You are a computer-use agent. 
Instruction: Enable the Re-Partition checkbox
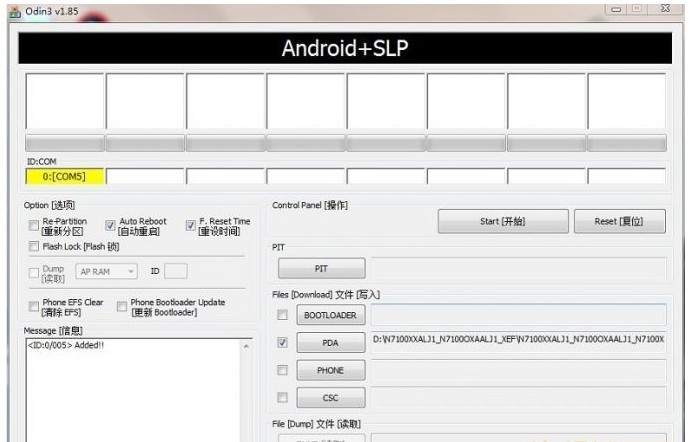(33, 226)
